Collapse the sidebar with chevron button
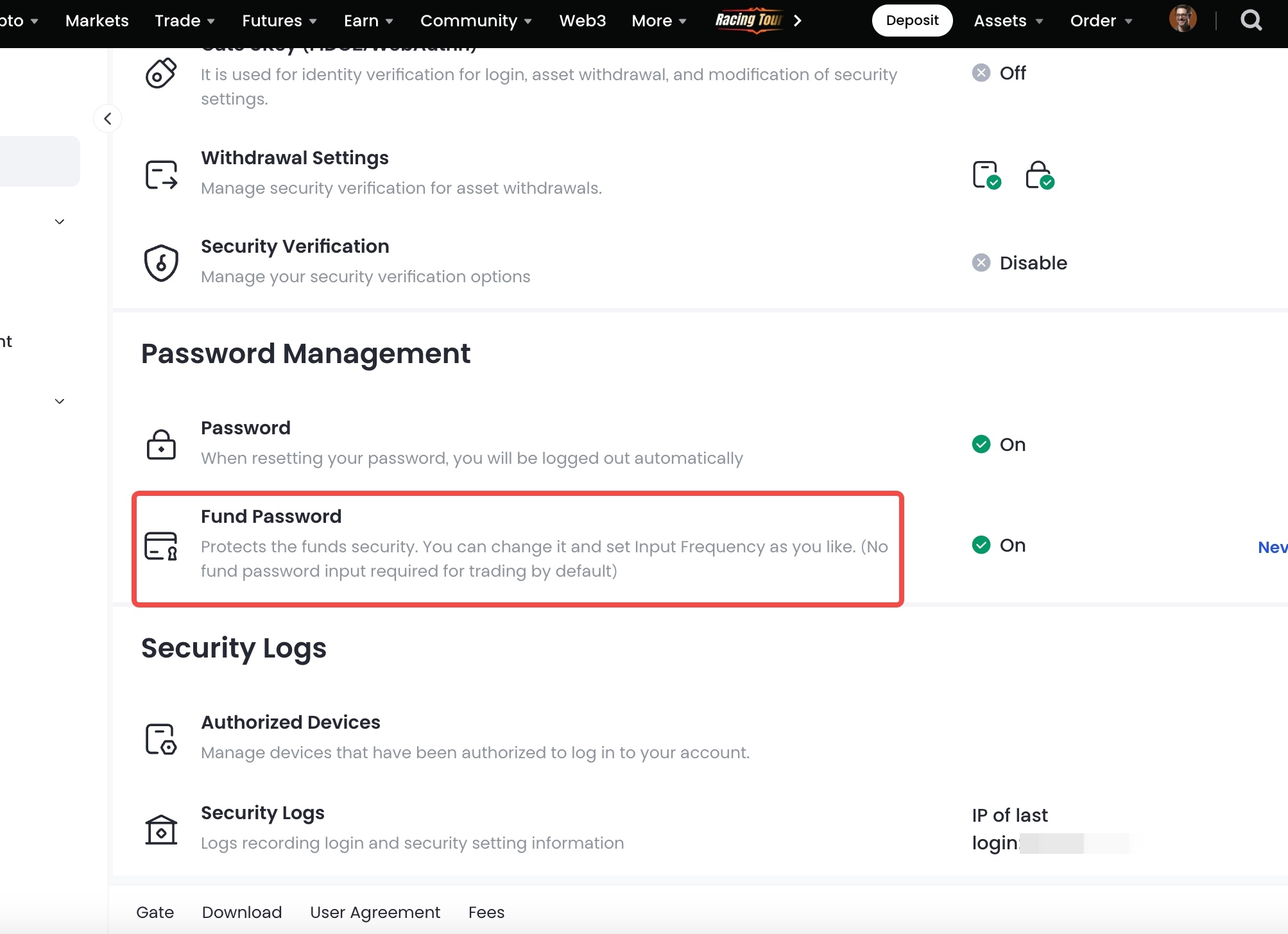 [x=108, y=119]
